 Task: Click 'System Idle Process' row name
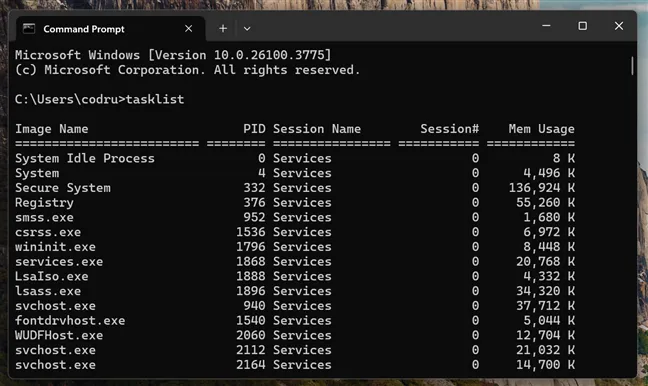(x=85, y=158)
